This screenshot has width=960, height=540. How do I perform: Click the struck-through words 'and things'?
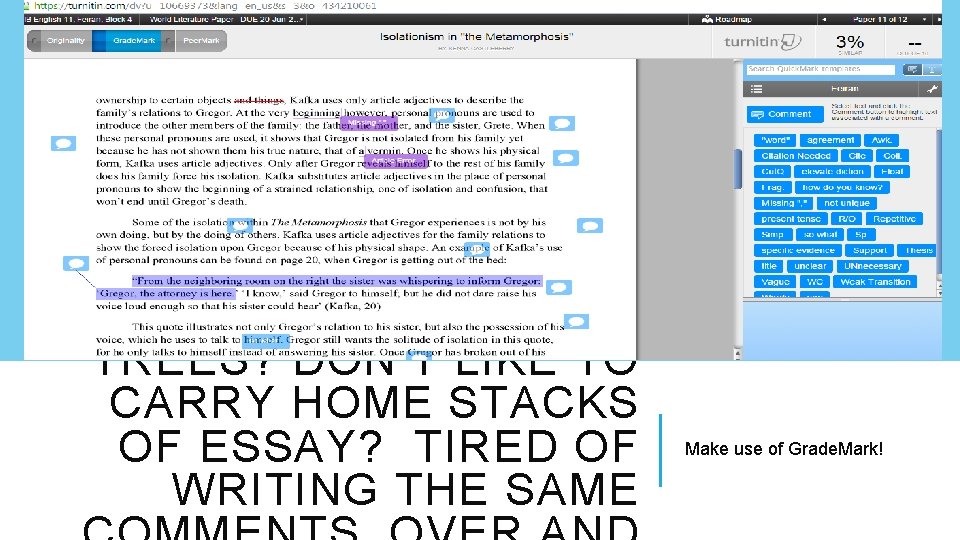click(x=259, y=100)
